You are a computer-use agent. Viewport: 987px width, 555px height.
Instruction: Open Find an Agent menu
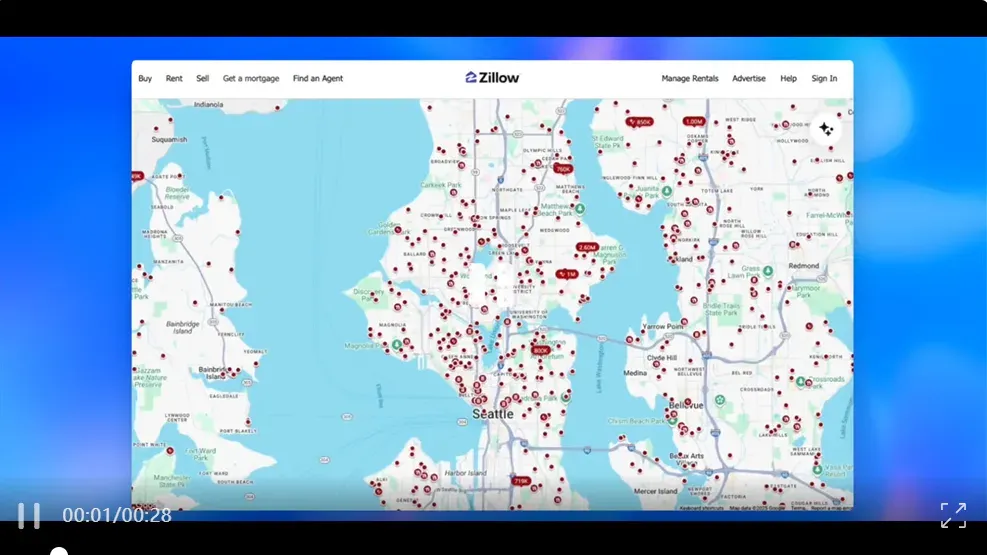pos(318,79)
